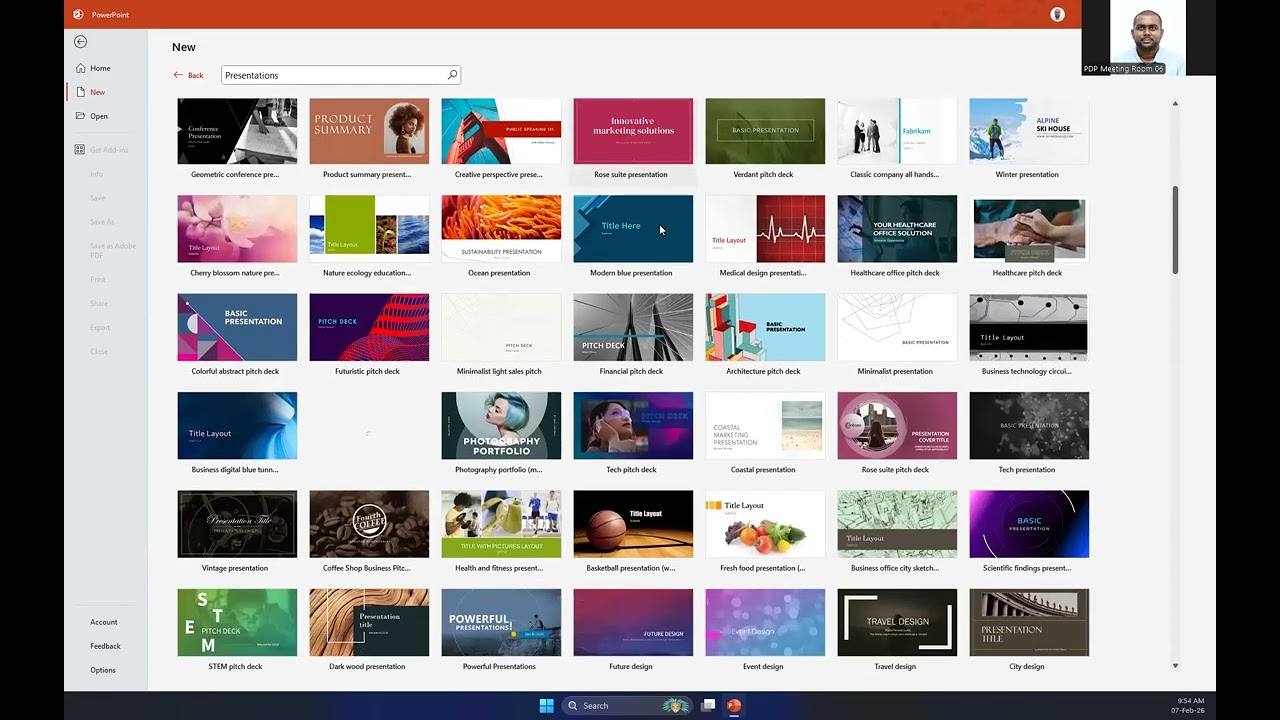Click the scroll up arrow of template list
1280x720 pixels.
(1175, 103)
